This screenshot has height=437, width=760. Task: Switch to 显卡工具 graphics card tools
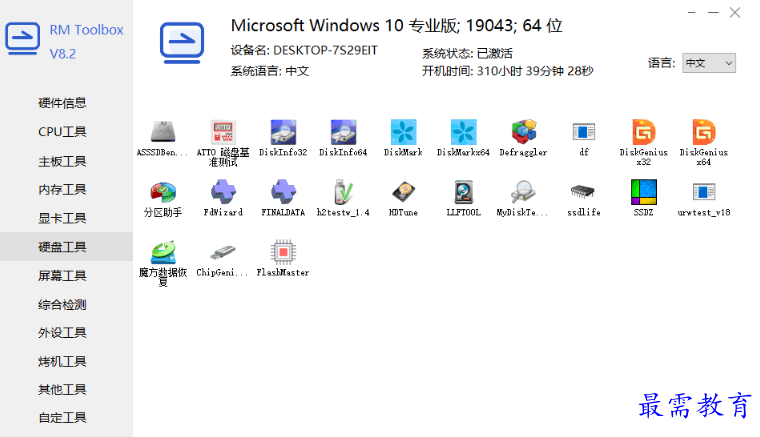(x=63, y=218)
